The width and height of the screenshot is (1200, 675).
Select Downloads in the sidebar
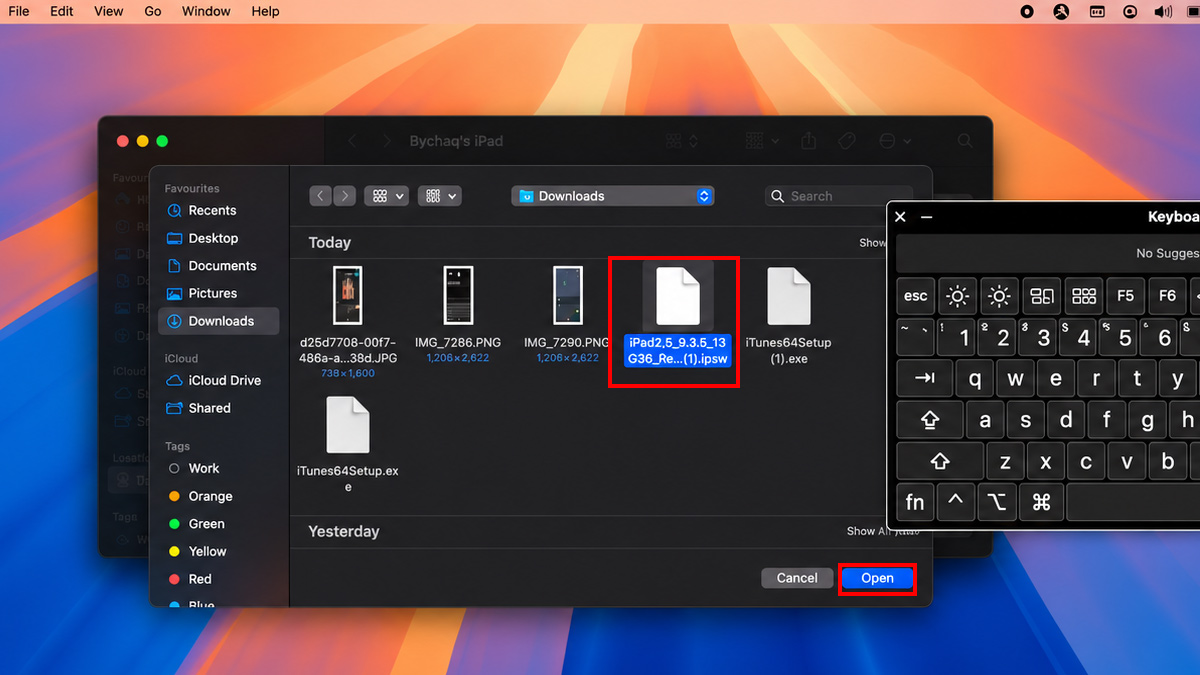click(x=218, y=321)
